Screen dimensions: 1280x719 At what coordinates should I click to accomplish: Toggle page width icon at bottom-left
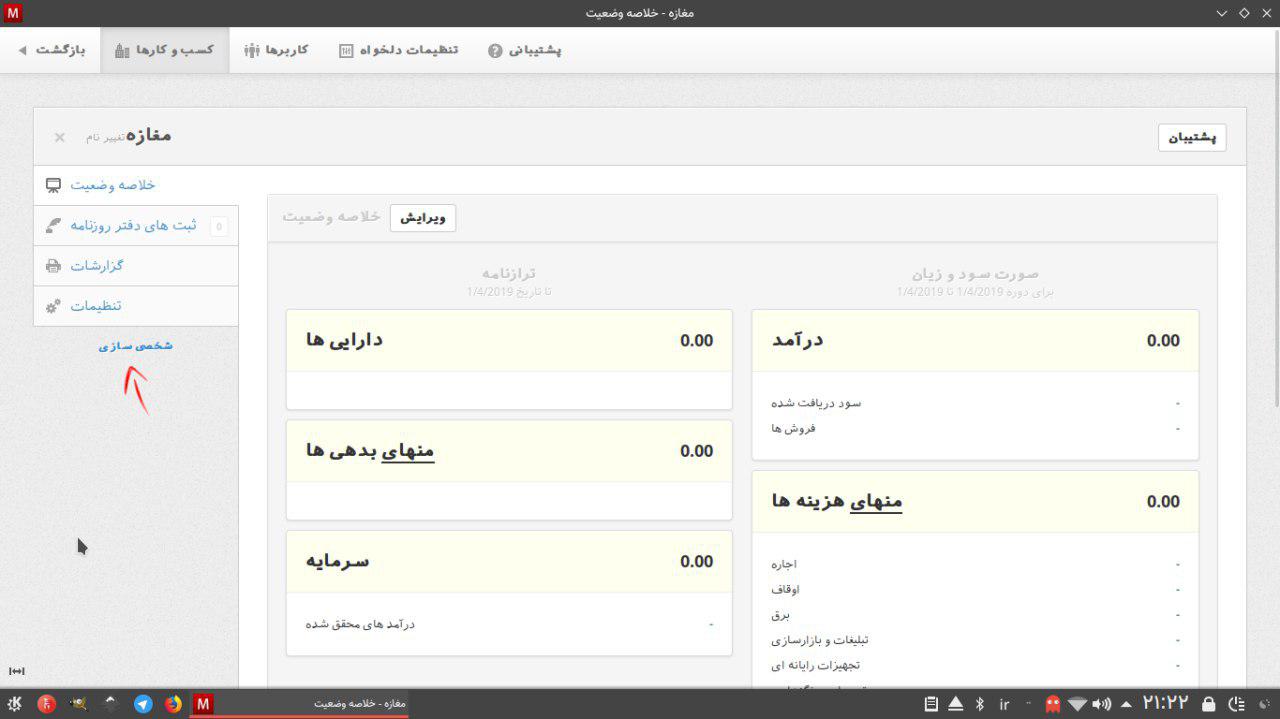coord(16,671)
